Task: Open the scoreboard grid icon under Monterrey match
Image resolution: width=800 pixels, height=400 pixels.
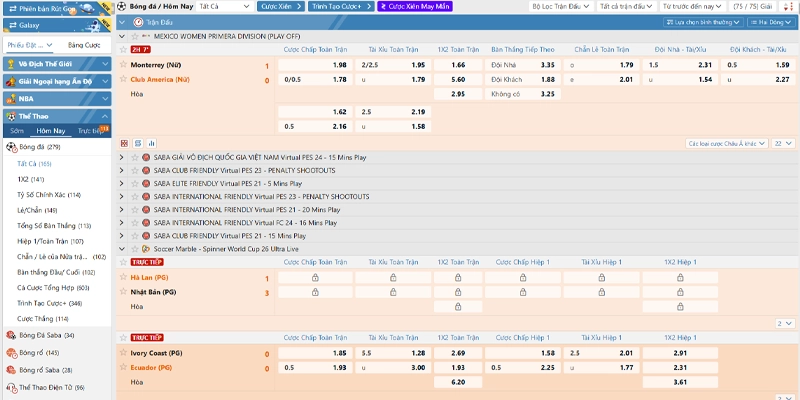Action: pos(124,143)
